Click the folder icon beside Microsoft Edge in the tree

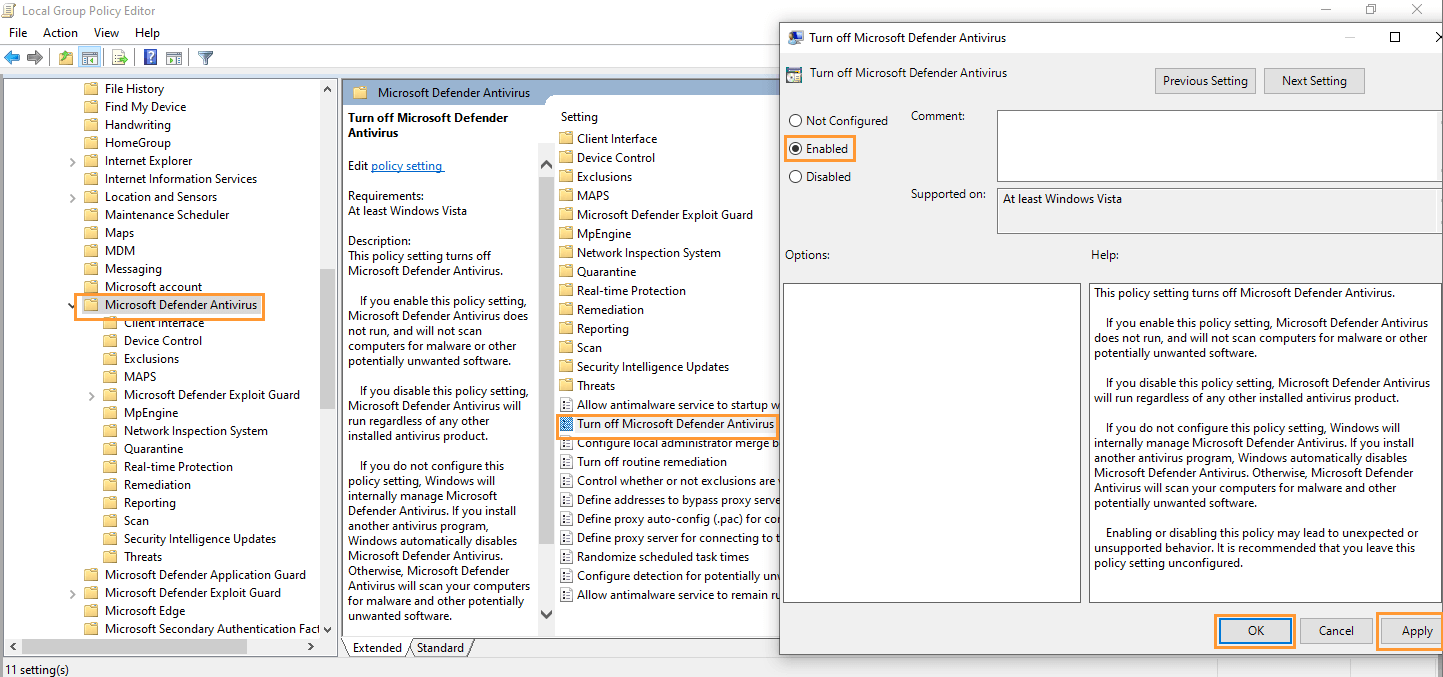click(x=91, y=611)
